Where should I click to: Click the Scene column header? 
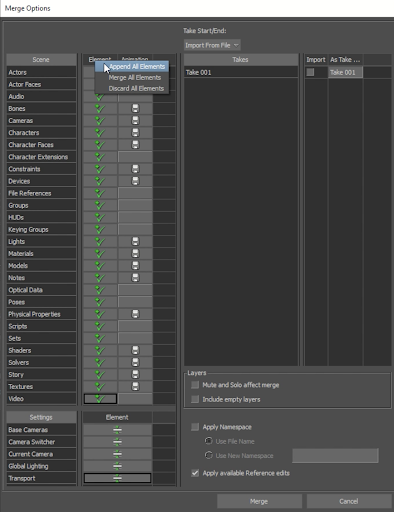pos(41,60)
